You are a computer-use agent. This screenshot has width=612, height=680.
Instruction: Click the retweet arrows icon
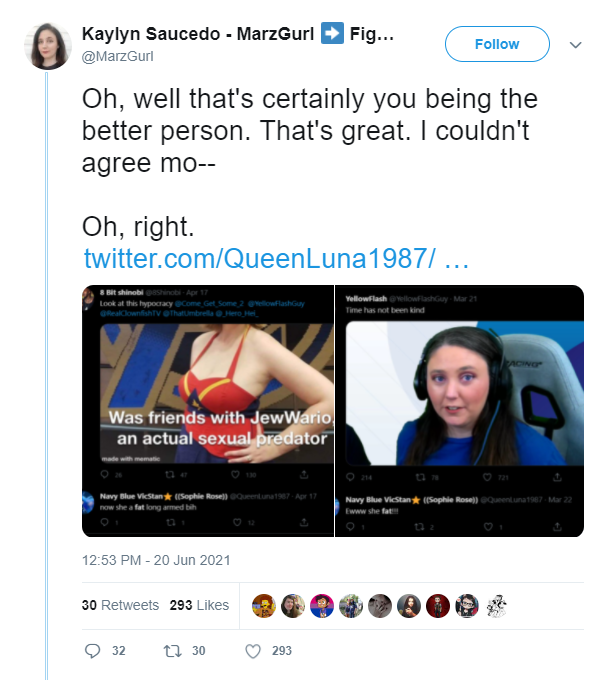172,651
